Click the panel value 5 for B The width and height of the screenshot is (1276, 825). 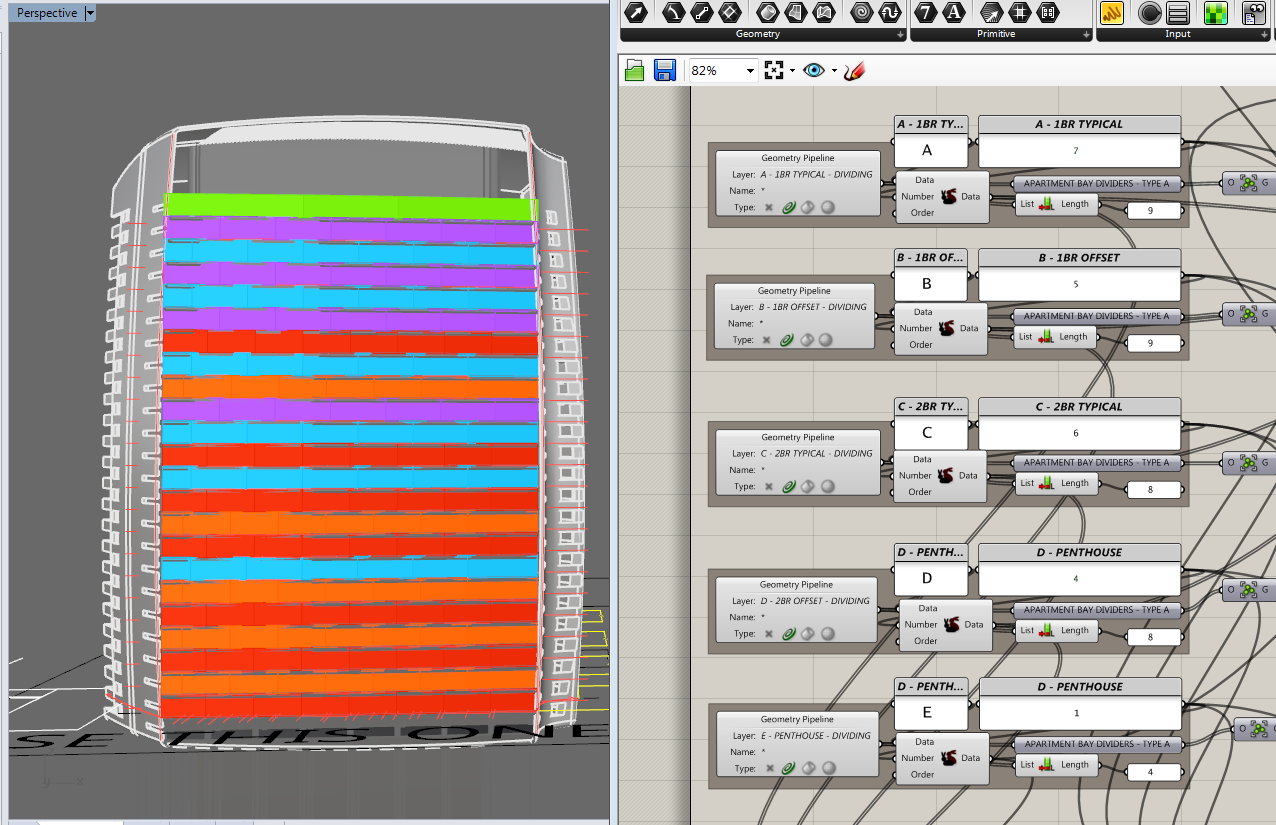pos(1079,284)
